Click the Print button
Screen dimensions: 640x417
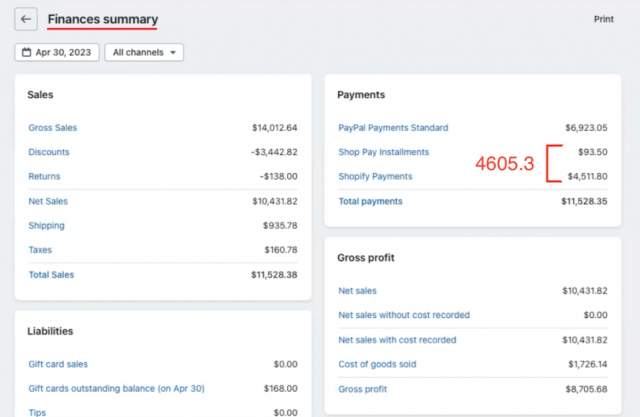603,19
